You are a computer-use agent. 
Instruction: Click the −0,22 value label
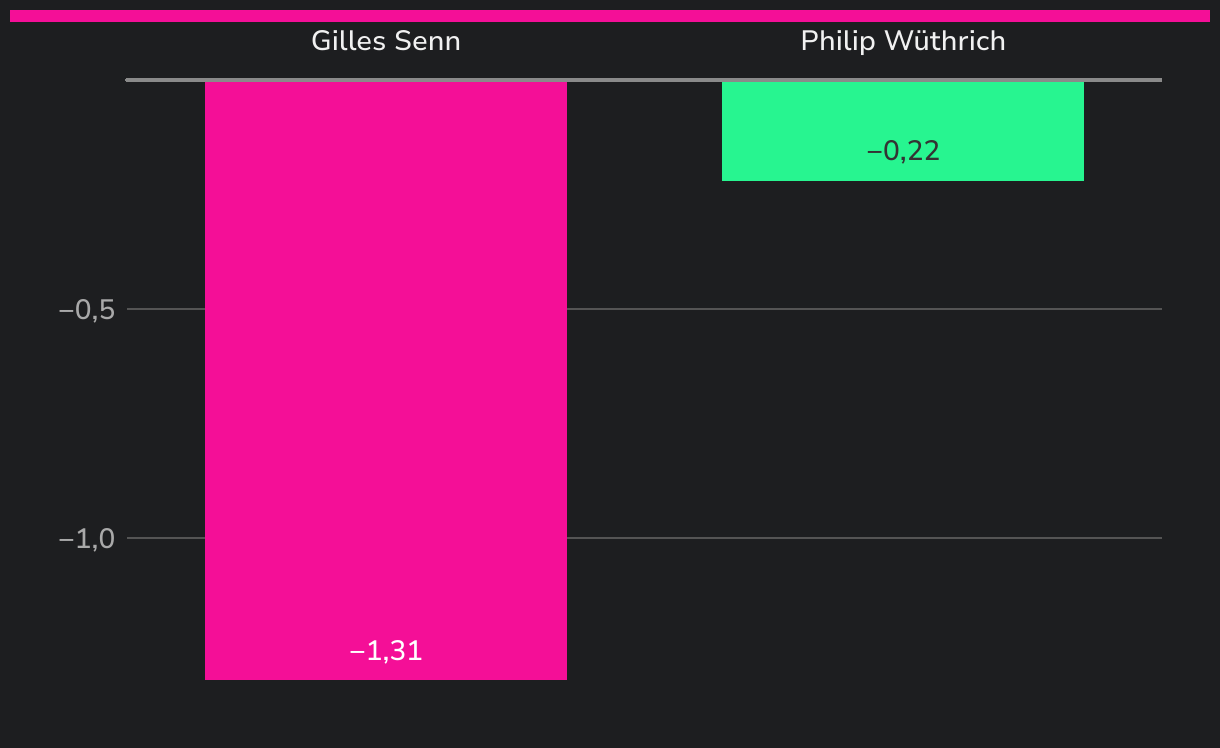[902, 151]
